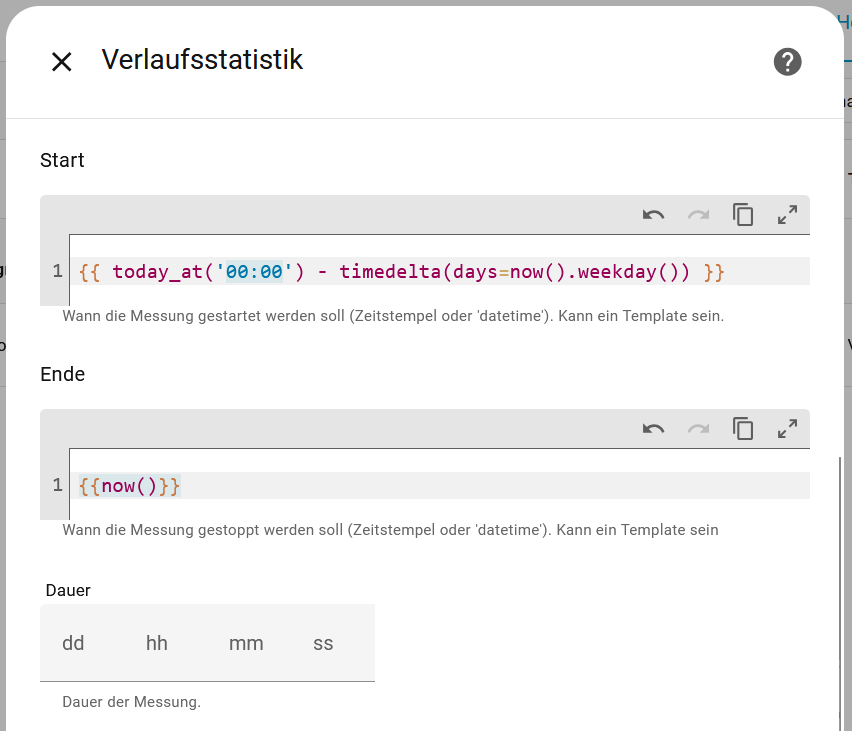Focus the hh hours field under Dauer
Image resolution: width=852 pixels, height=731 pixels.
click(x=157, y=643)
